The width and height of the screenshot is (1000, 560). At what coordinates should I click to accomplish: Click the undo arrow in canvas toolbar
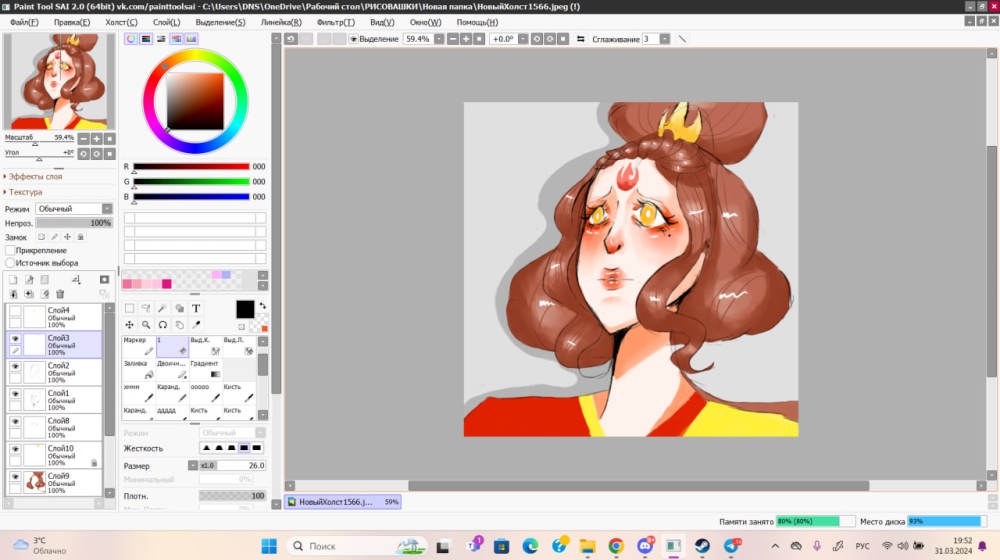pyautogui.click(x=291, y=39)
